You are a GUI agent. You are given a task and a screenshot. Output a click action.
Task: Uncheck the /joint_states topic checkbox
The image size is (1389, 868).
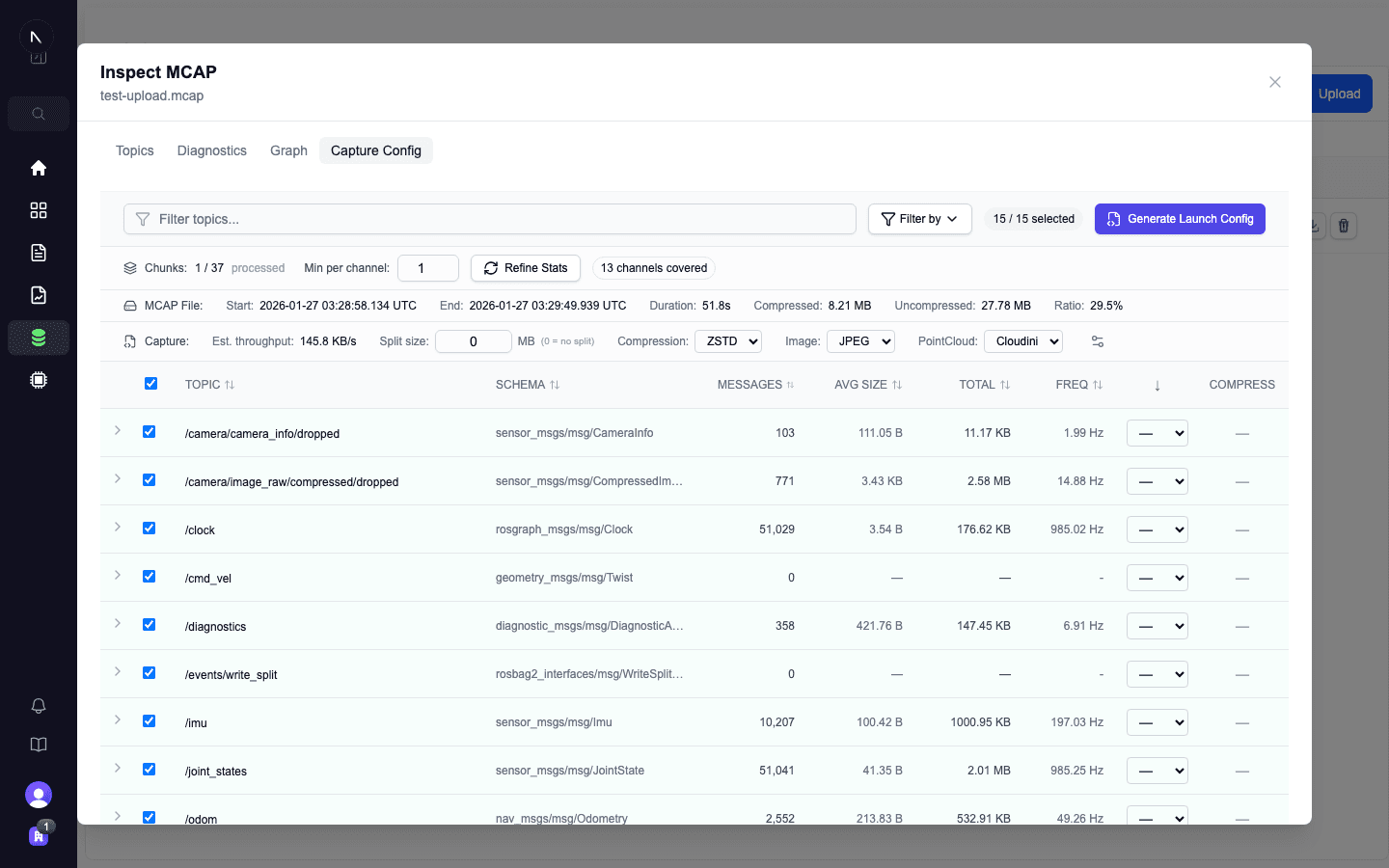[149, 769]
